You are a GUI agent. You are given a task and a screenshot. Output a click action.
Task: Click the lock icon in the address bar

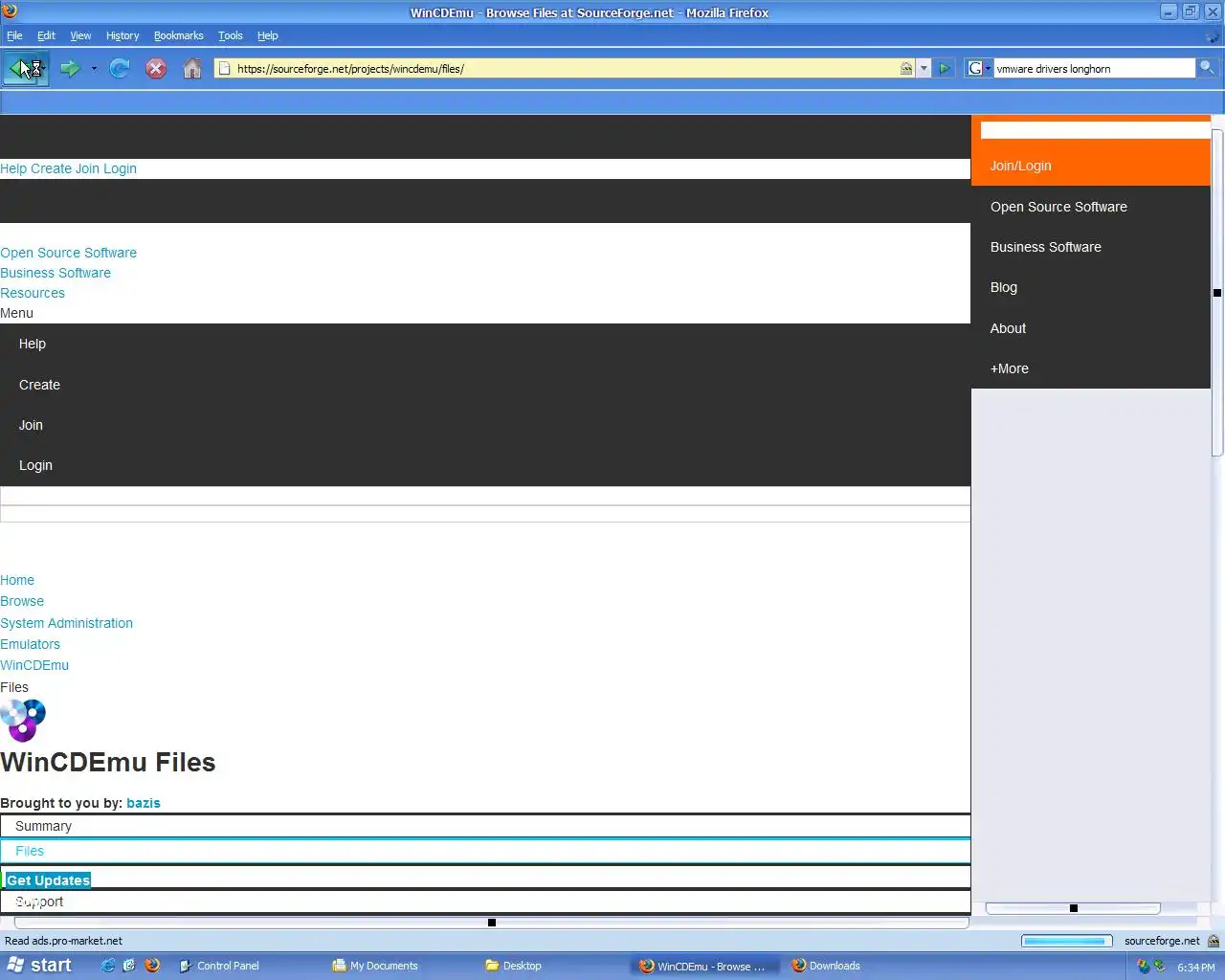(x=905, y=68)
